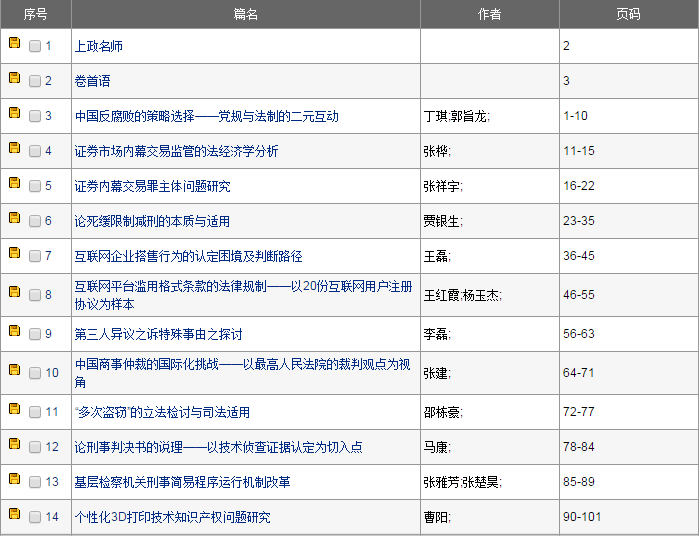This screenshot has width=699, height=536.
Task: Open the 卷首语 article link
Action: pos(93,81)
